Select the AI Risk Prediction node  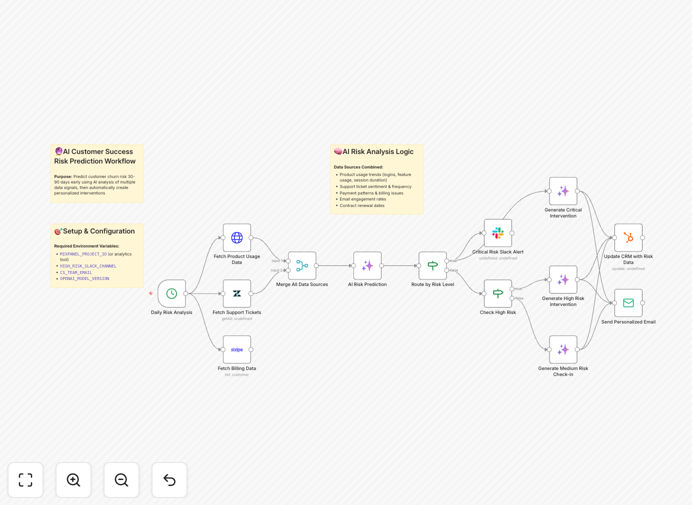point(367,265)
